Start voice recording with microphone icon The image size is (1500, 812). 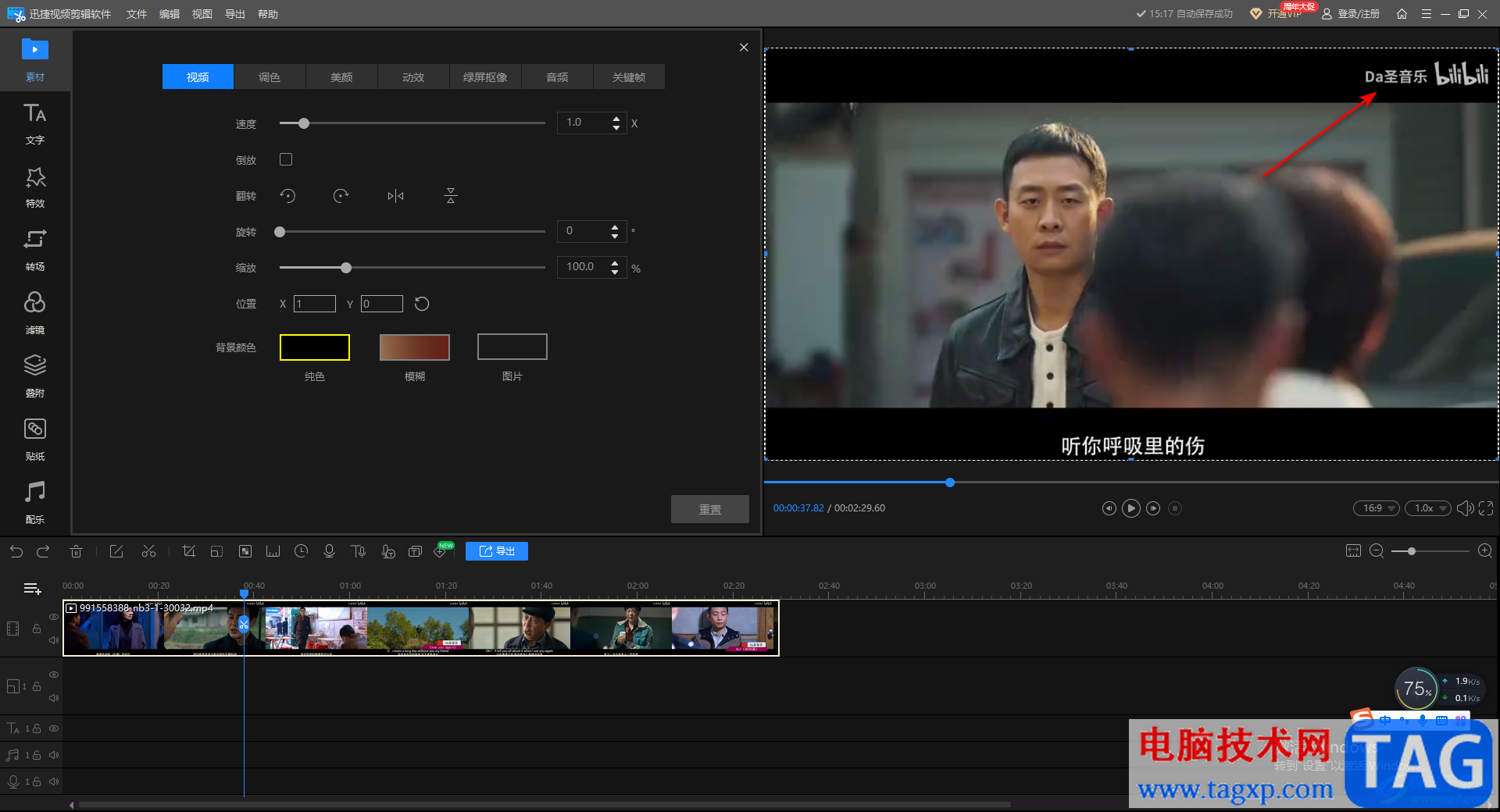329,551
